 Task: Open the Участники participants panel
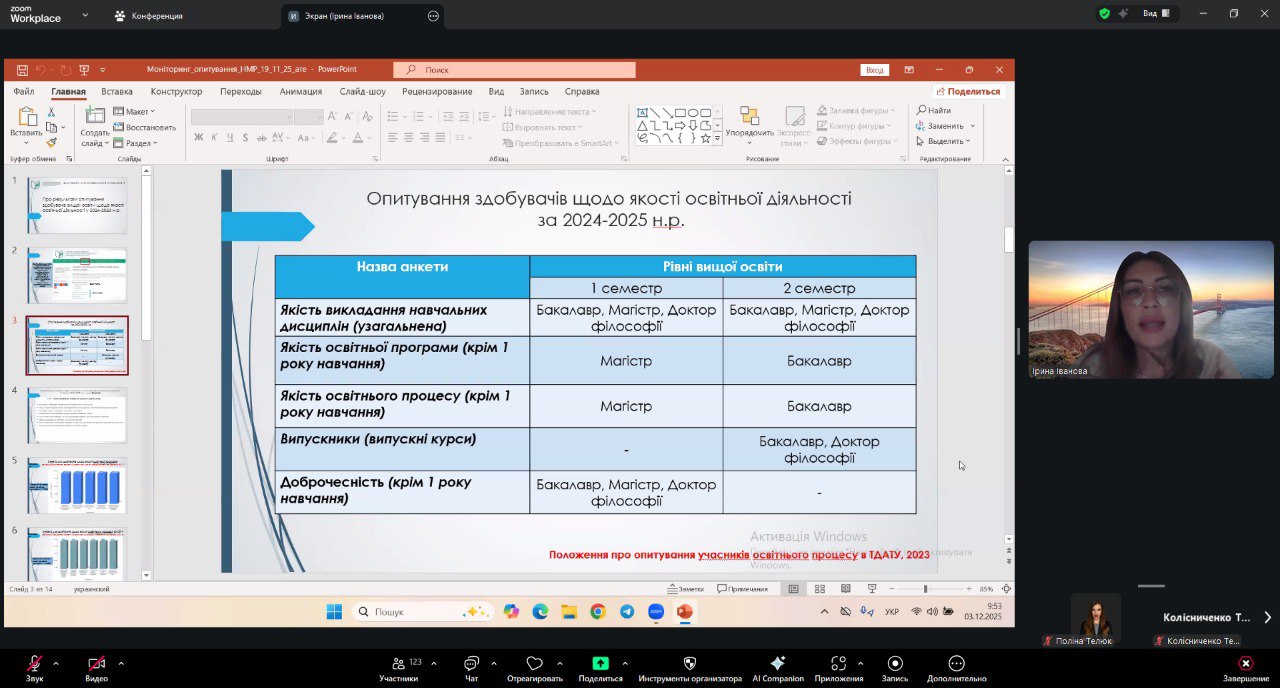click(398, 664)
